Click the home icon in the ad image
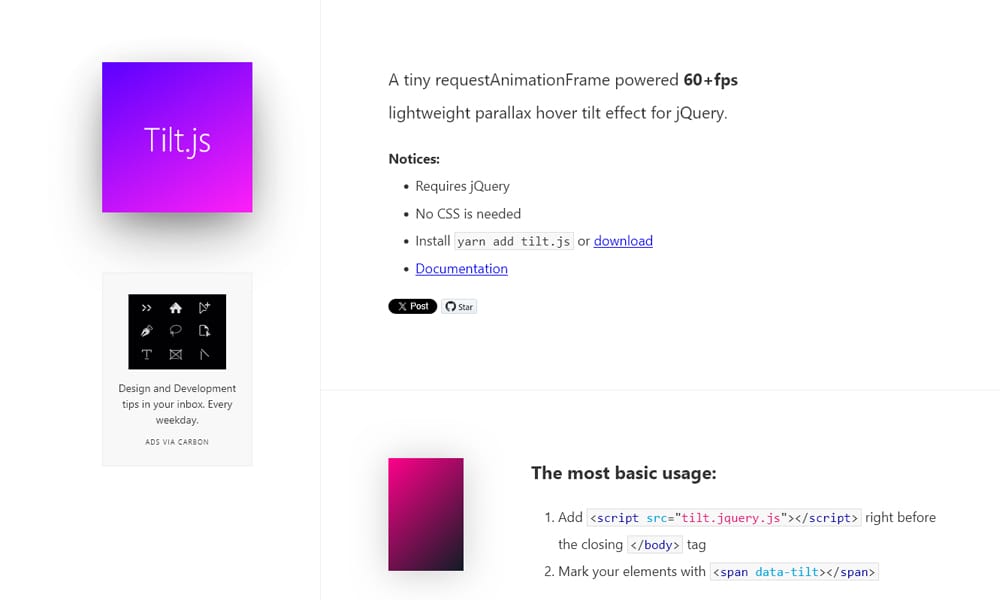 pos(176,308)
